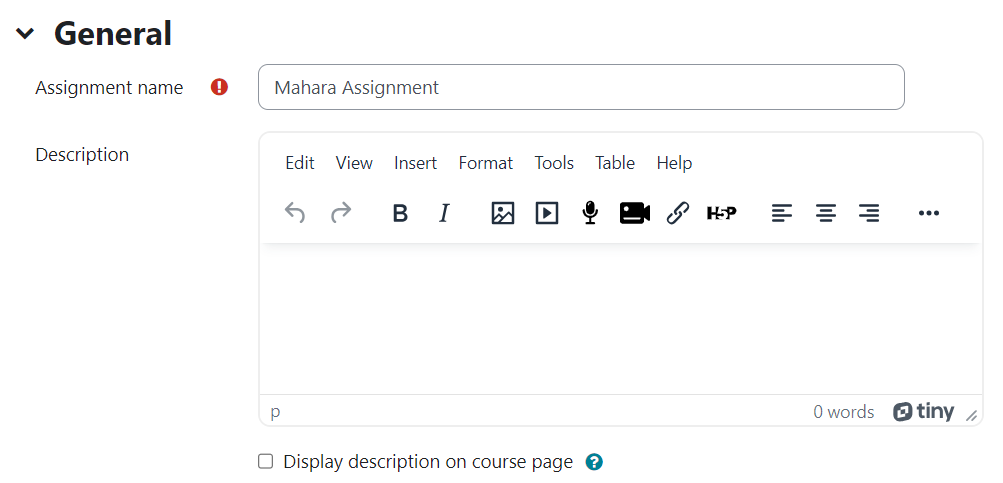1003x483 pixels.
Task: Toggle italic formatting
Action: point(444,213)
